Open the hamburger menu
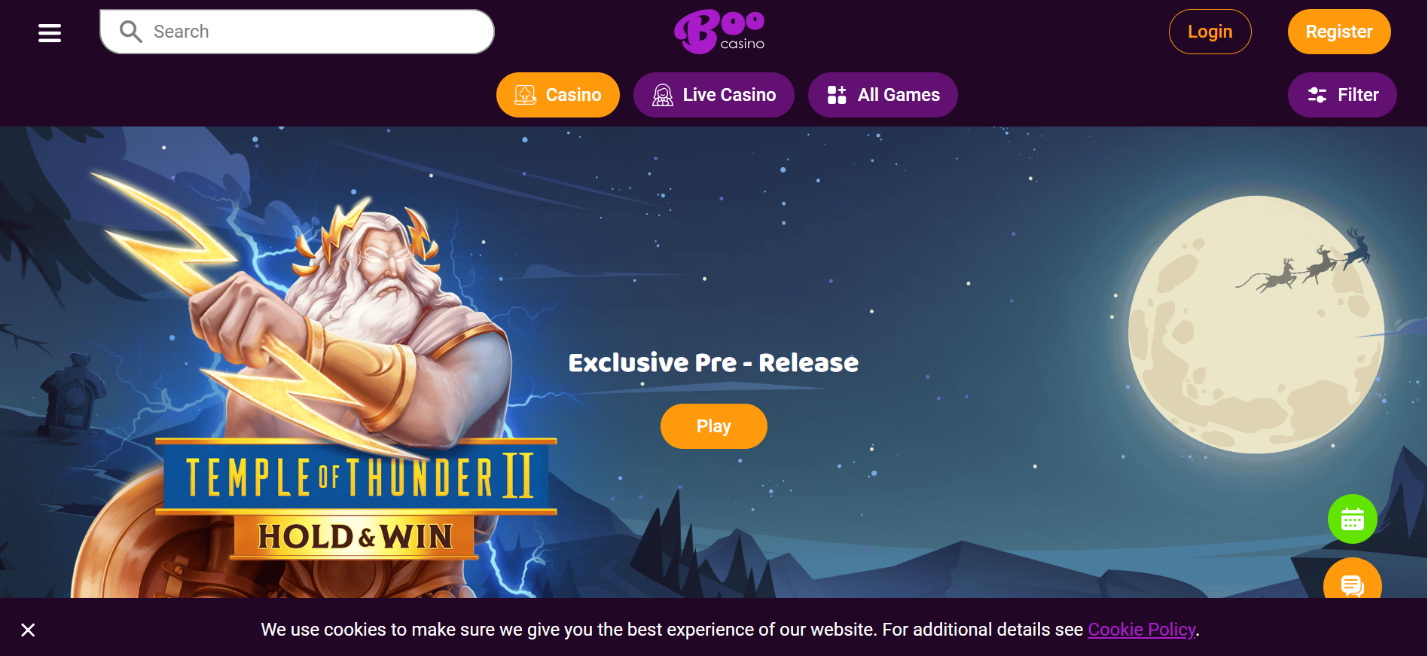Screen dimensions: 1428x656 click(50, 33)
